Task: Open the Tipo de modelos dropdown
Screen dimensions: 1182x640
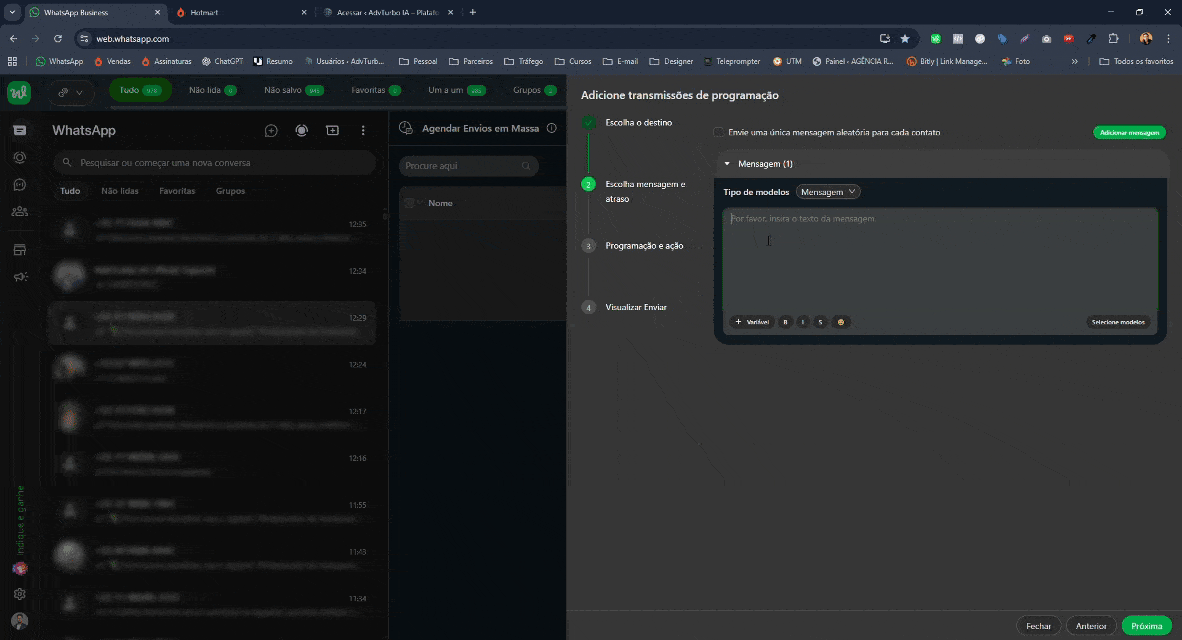Action: (828, 192)
